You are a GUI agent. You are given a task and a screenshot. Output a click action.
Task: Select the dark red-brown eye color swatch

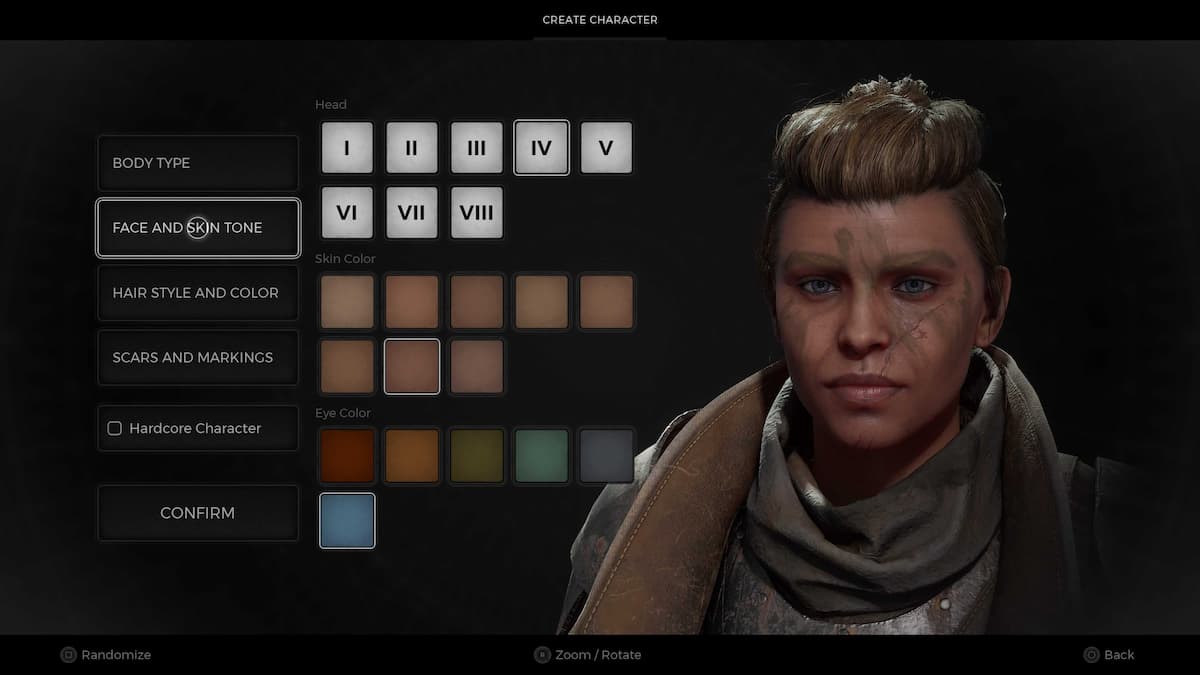(347, 456)
